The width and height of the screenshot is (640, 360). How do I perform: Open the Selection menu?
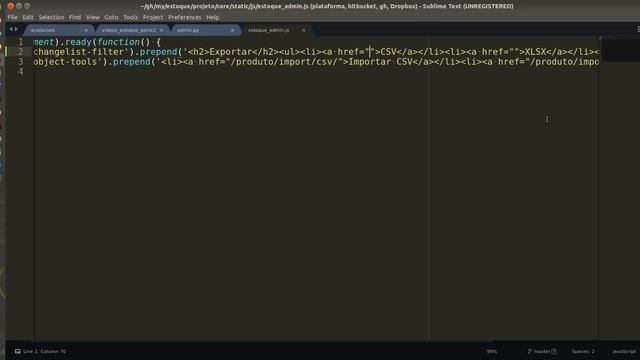pyautogui.click(x=51, y=17)
